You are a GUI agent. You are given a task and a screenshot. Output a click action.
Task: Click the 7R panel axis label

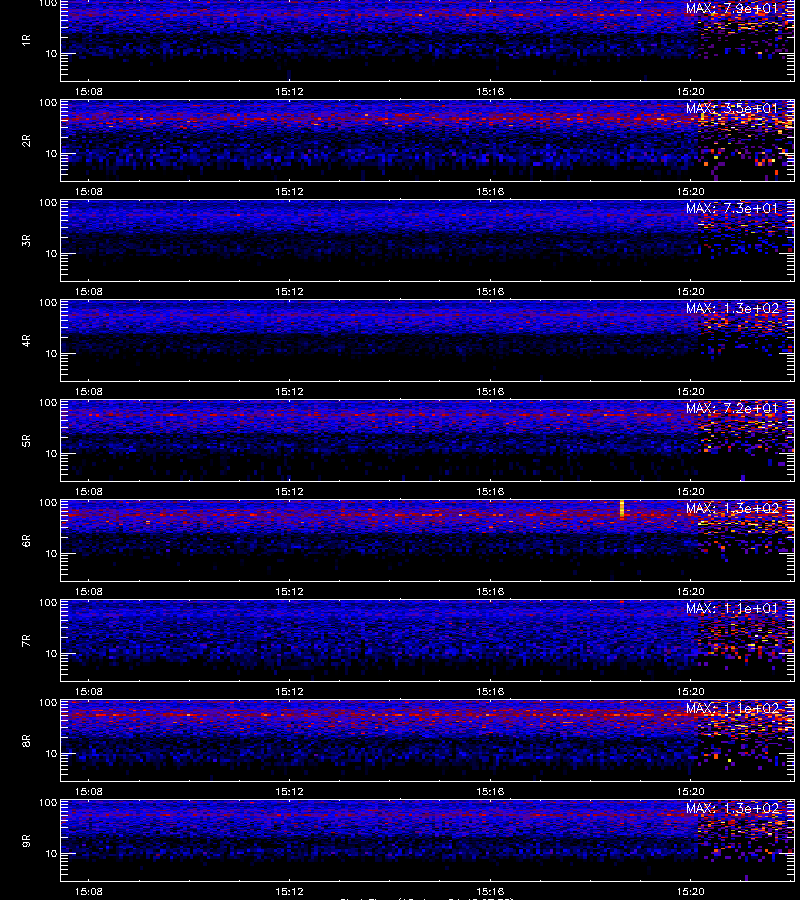pos(26,641)
